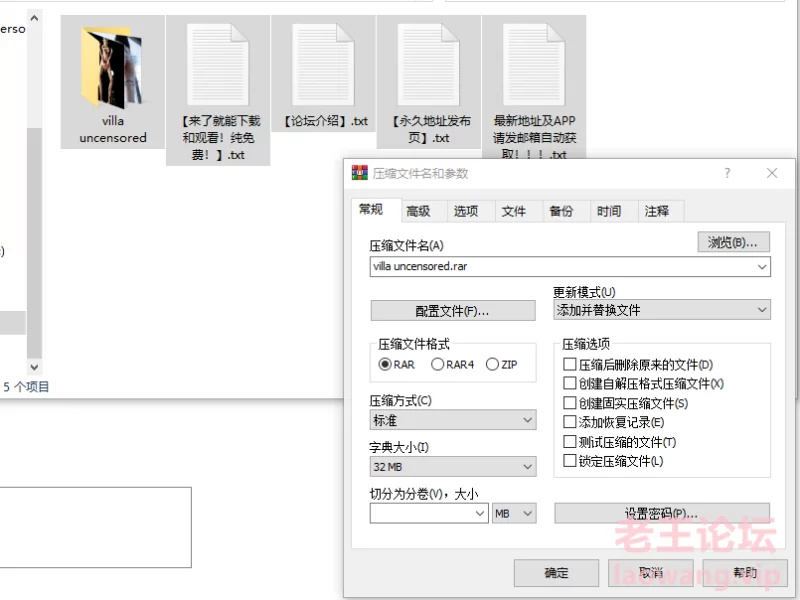
Task: Click the villa uncensored folder name label
Action: point(113,129)
